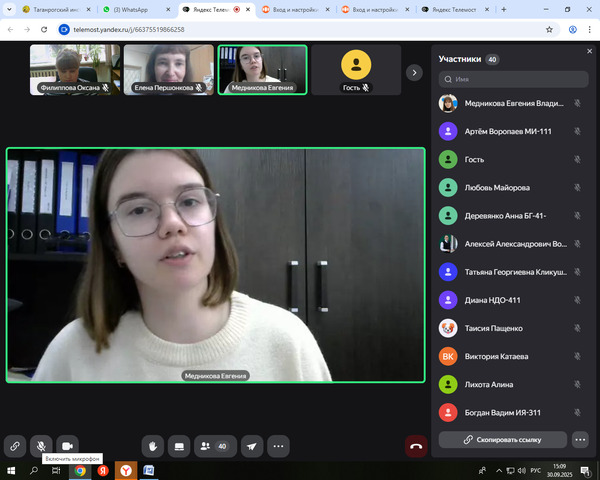
Task: Close the Участники panel
Action: point(589,50)
